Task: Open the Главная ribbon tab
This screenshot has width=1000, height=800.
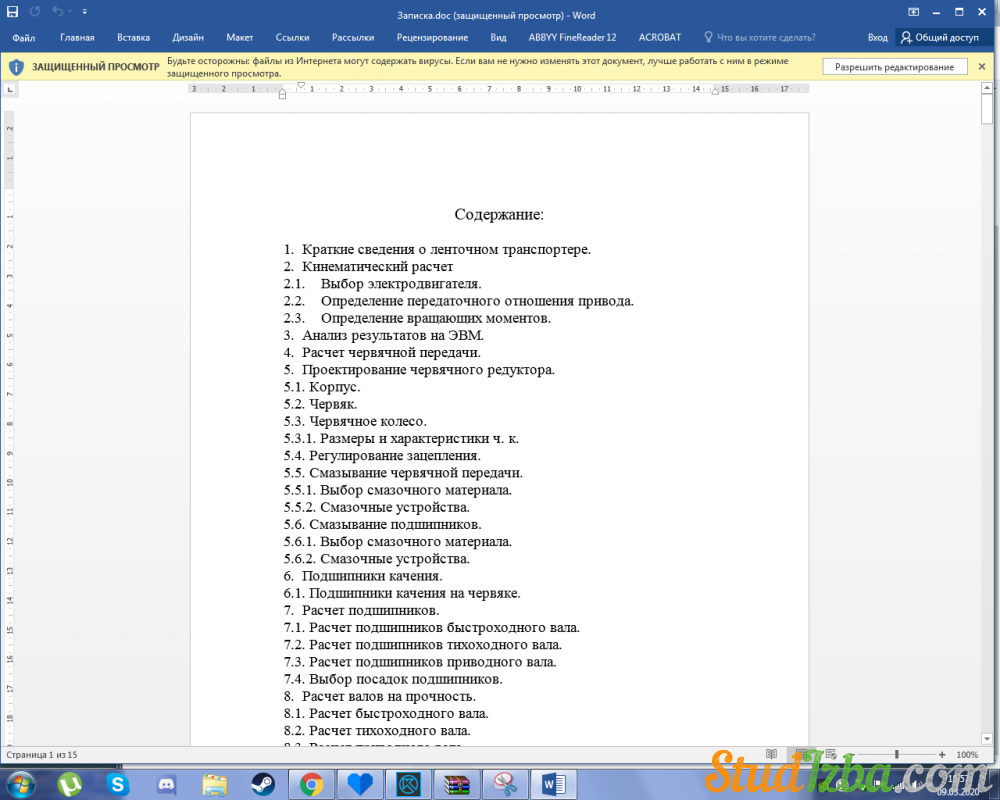Action: pos(77,38)
